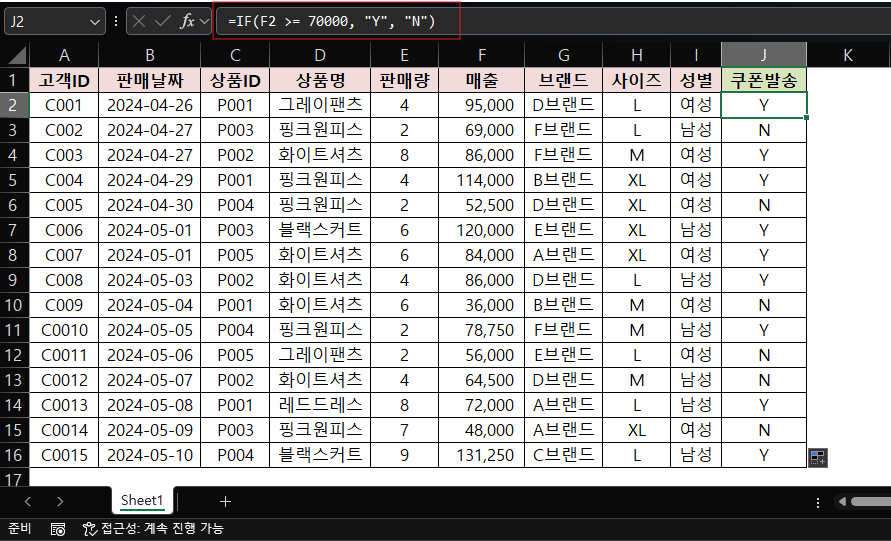Click the 성별 header cell

[x=696, y=80]
